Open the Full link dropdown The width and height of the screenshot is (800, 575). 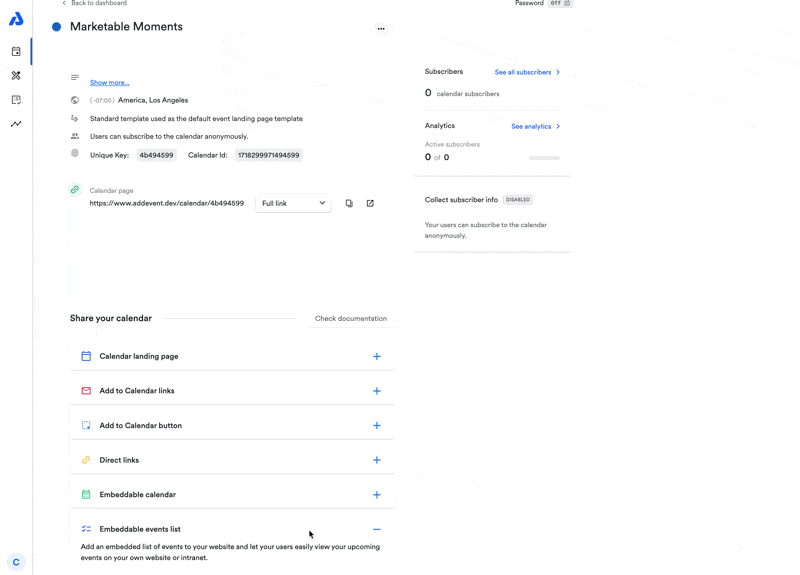pyautogui.click(x=293, y=203)
